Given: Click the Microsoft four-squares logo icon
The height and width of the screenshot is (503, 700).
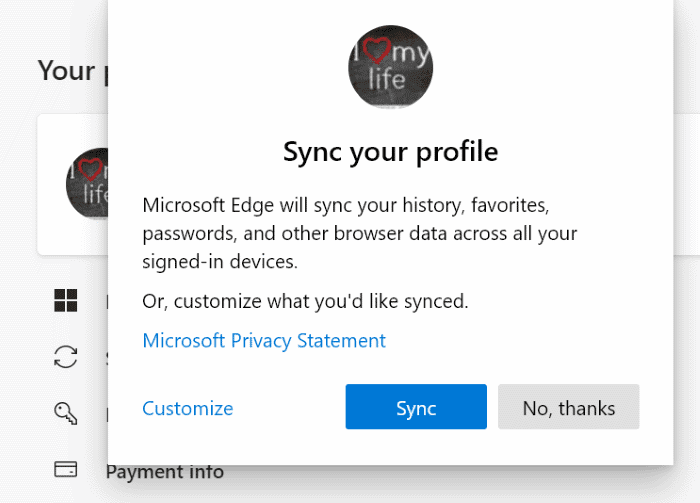Looking at the screenshot, I should click(x=65, y=301).
